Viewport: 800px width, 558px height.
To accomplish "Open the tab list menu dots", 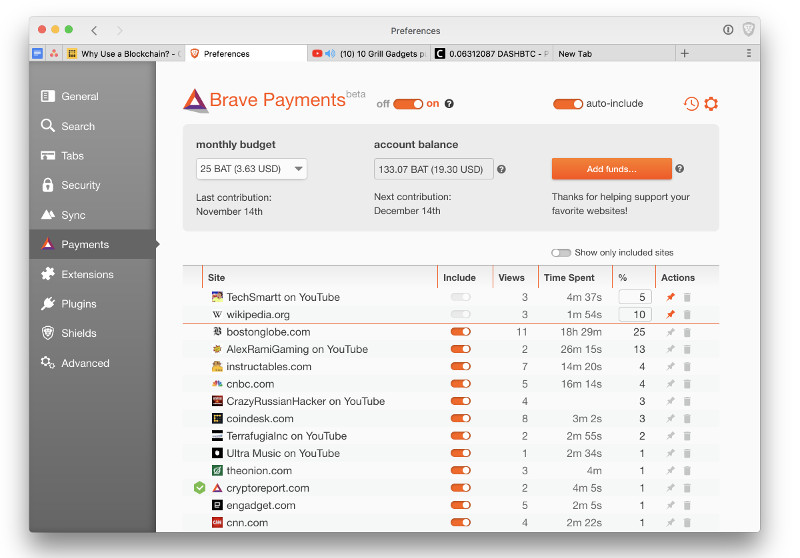I will 748,53.
